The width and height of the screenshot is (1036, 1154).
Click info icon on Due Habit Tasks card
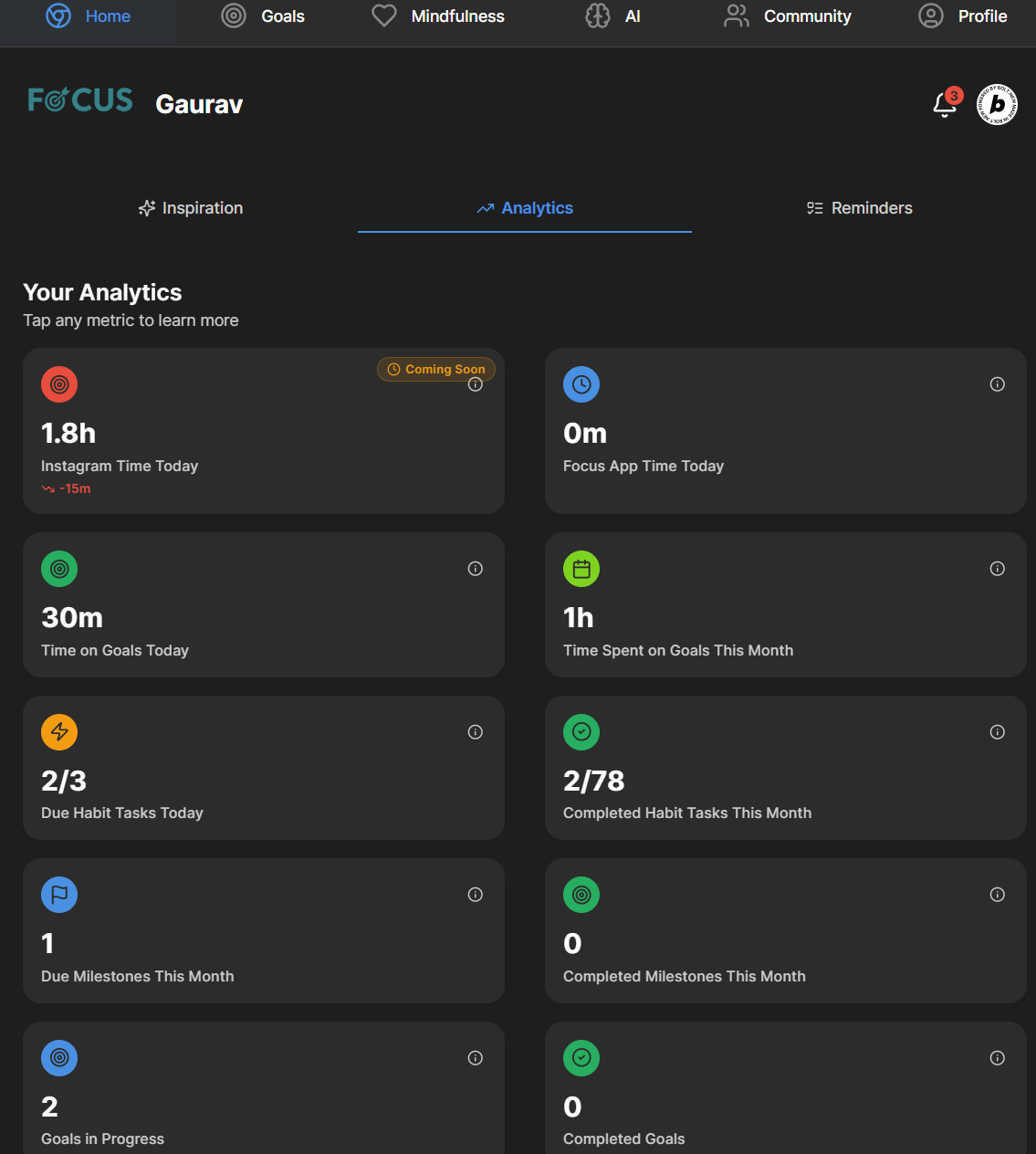tap(475, 732)
